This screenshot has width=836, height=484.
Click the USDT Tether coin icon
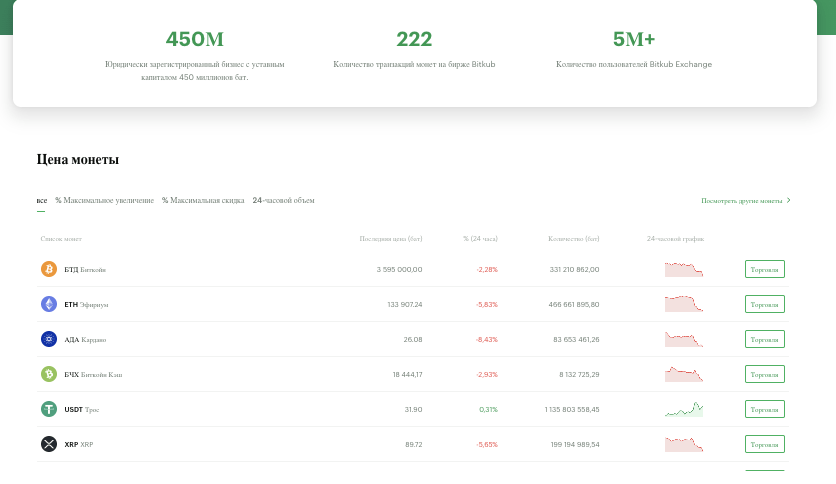[x=49, y=409]
